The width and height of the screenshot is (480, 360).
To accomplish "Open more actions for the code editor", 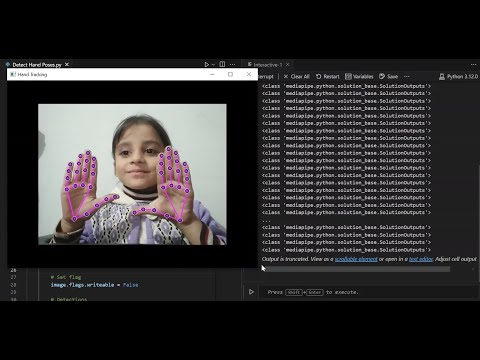I will [232, 64].
